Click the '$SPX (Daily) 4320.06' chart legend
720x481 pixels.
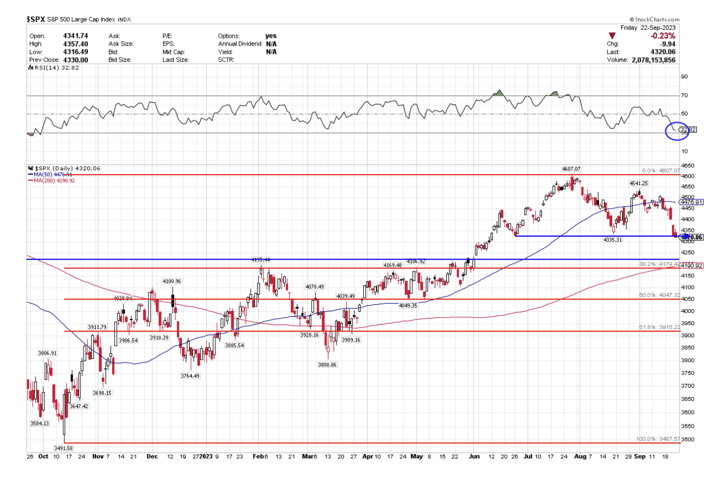(64, 168)
